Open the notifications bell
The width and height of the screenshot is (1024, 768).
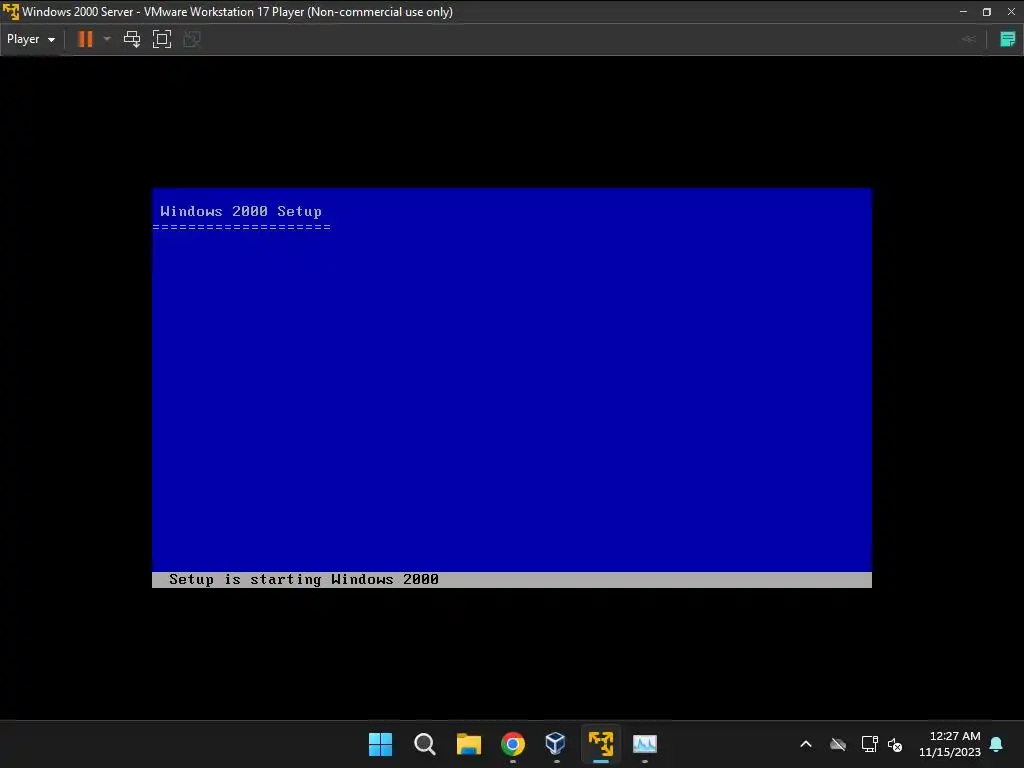click(x=997, y=744)
